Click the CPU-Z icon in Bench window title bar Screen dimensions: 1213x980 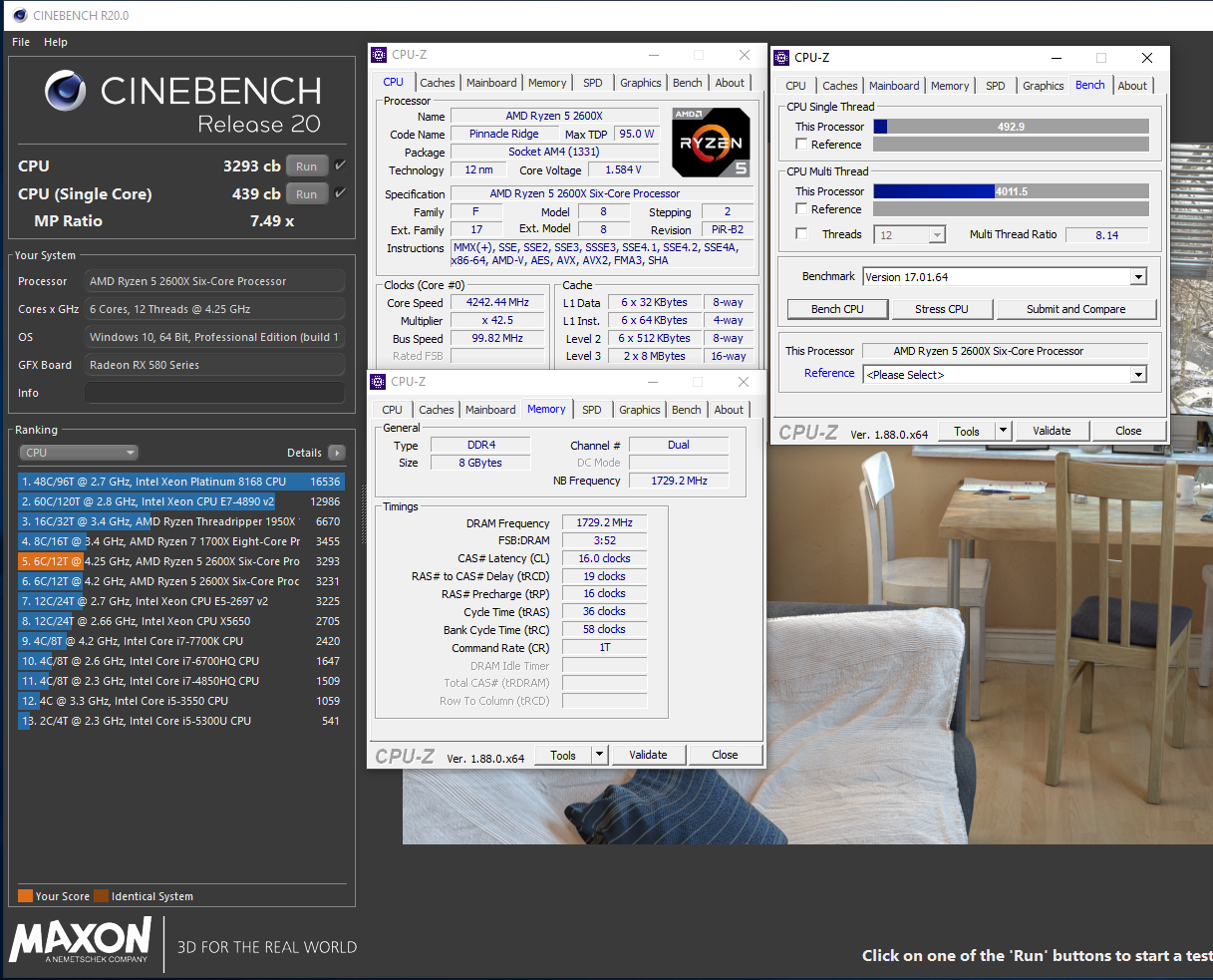(781, 58)
